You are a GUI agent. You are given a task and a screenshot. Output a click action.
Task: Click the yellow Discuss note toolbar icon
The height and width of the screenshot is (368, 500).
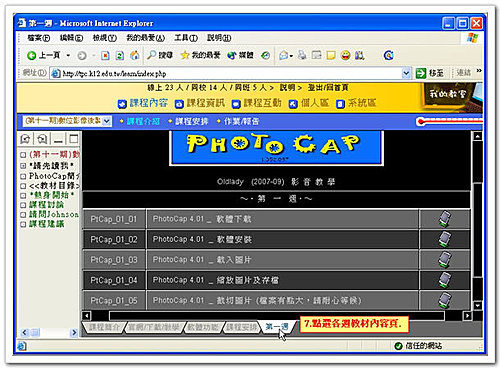point(331,55)
